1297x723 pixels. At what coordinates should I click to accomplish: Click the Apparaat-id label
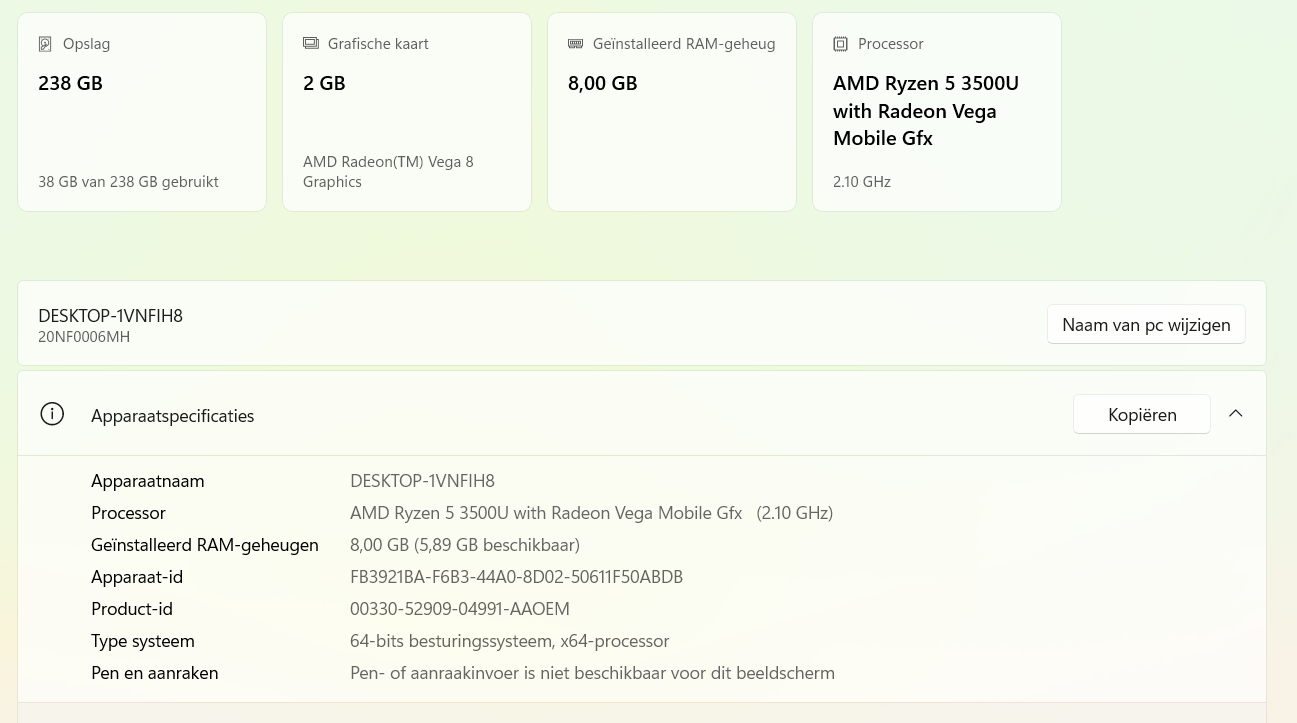pyautogui.click(x=137, y=577)
